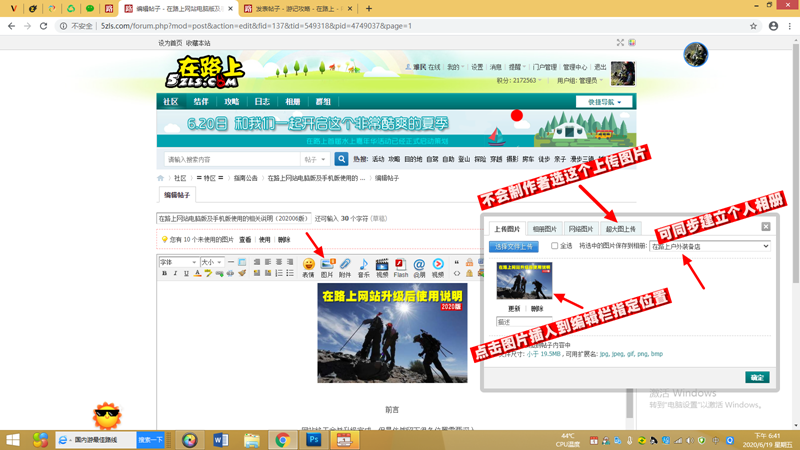Expand the 积分 points dropdown
The width and height of the screenshot is (800, 450).
click(519, 81)
